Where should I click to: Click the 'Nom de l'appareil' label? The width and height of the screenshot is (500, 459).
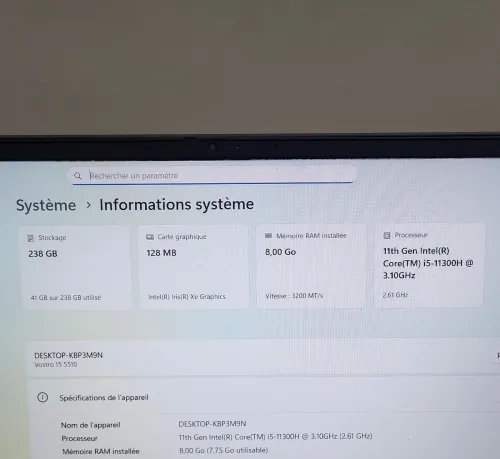(x=91, y=425)
